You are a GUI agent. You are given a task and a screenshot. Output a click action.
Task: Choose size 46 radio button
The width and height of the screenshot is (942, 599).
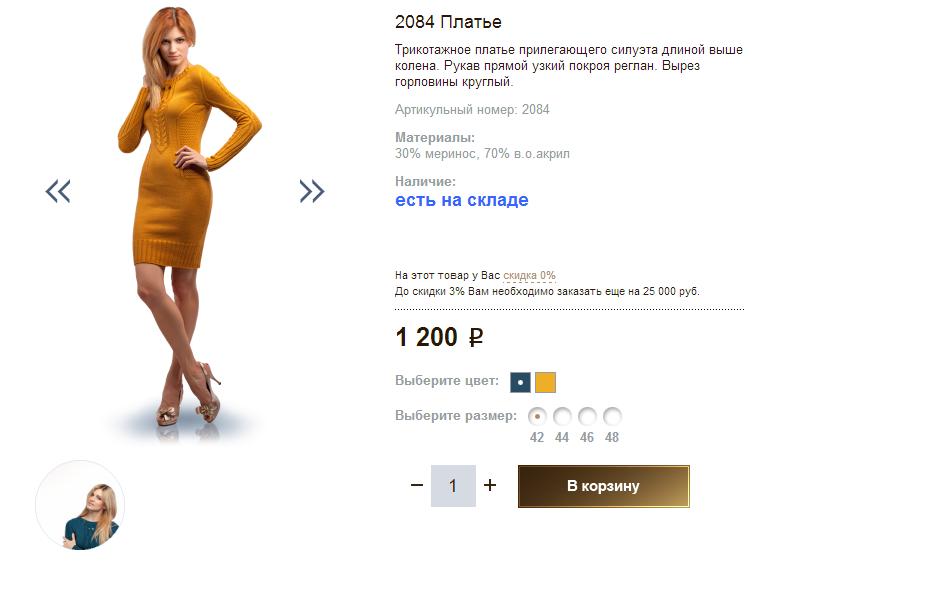587,416
